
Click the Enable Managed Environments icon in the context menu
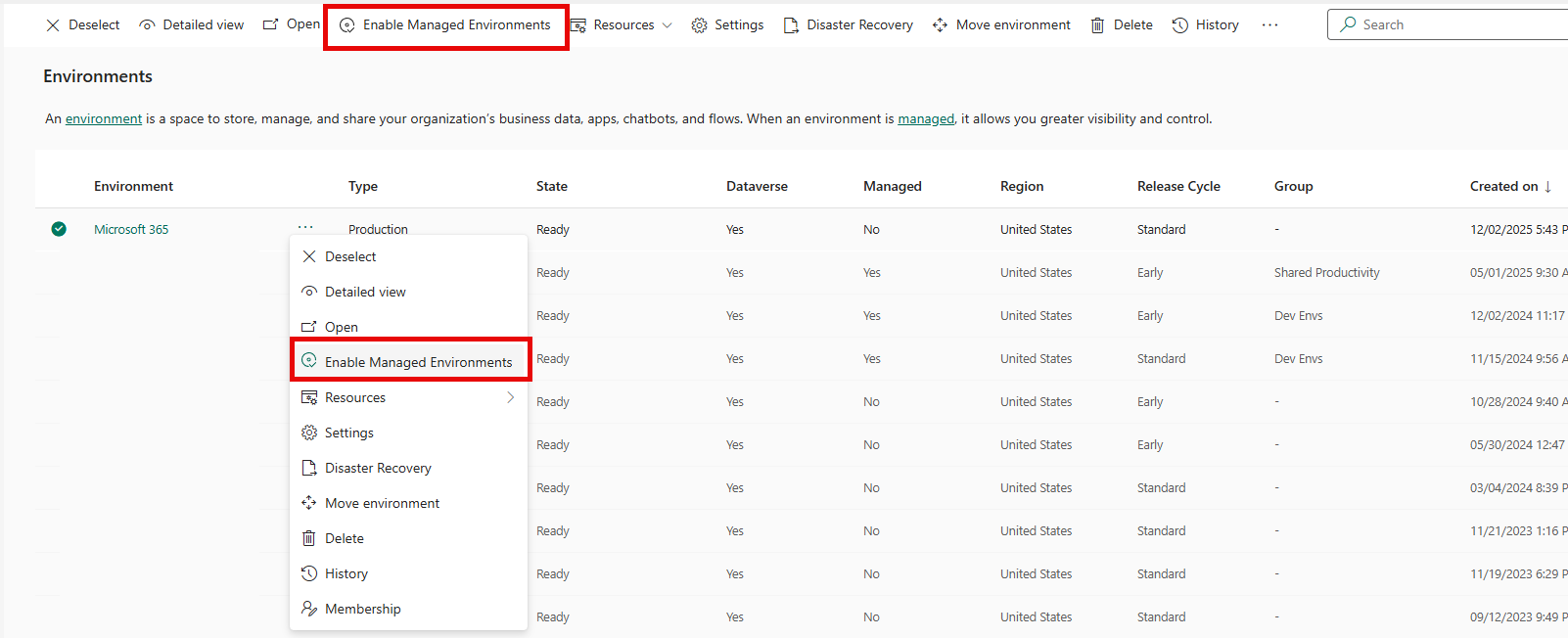pyautogui.click(x=309, y=361)
